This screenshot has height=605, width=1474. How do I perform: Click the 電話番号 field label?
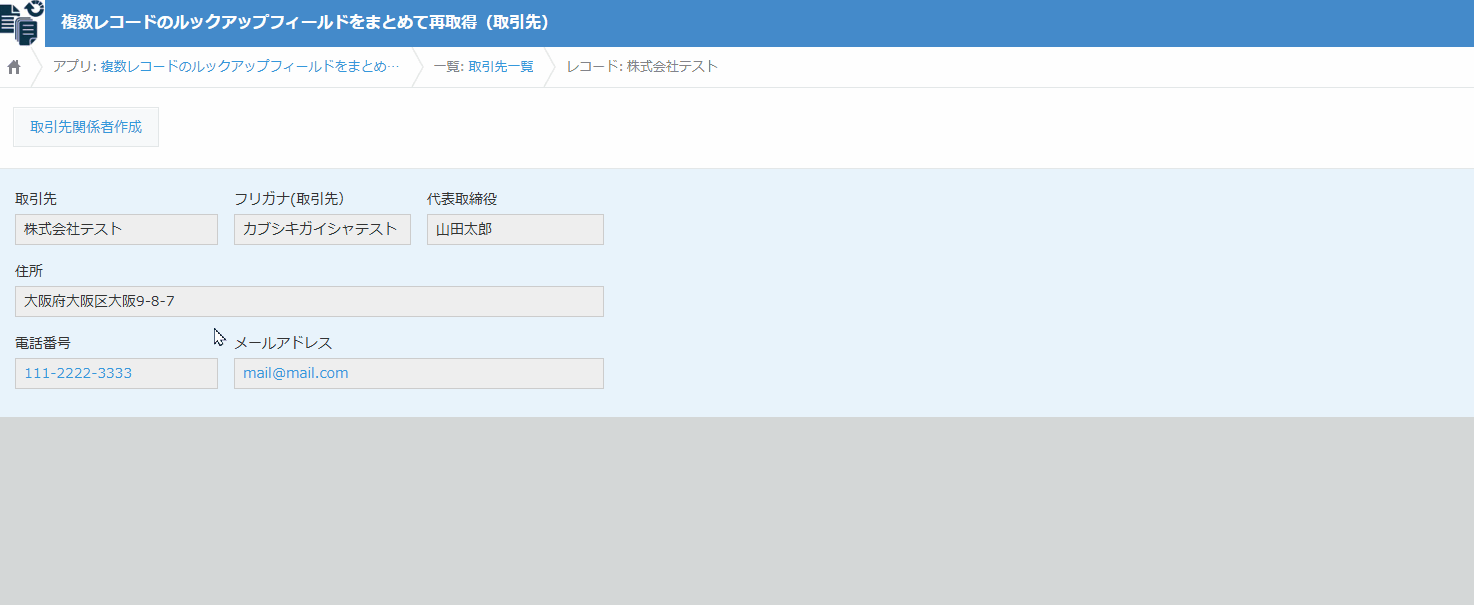tap(43, 343)
